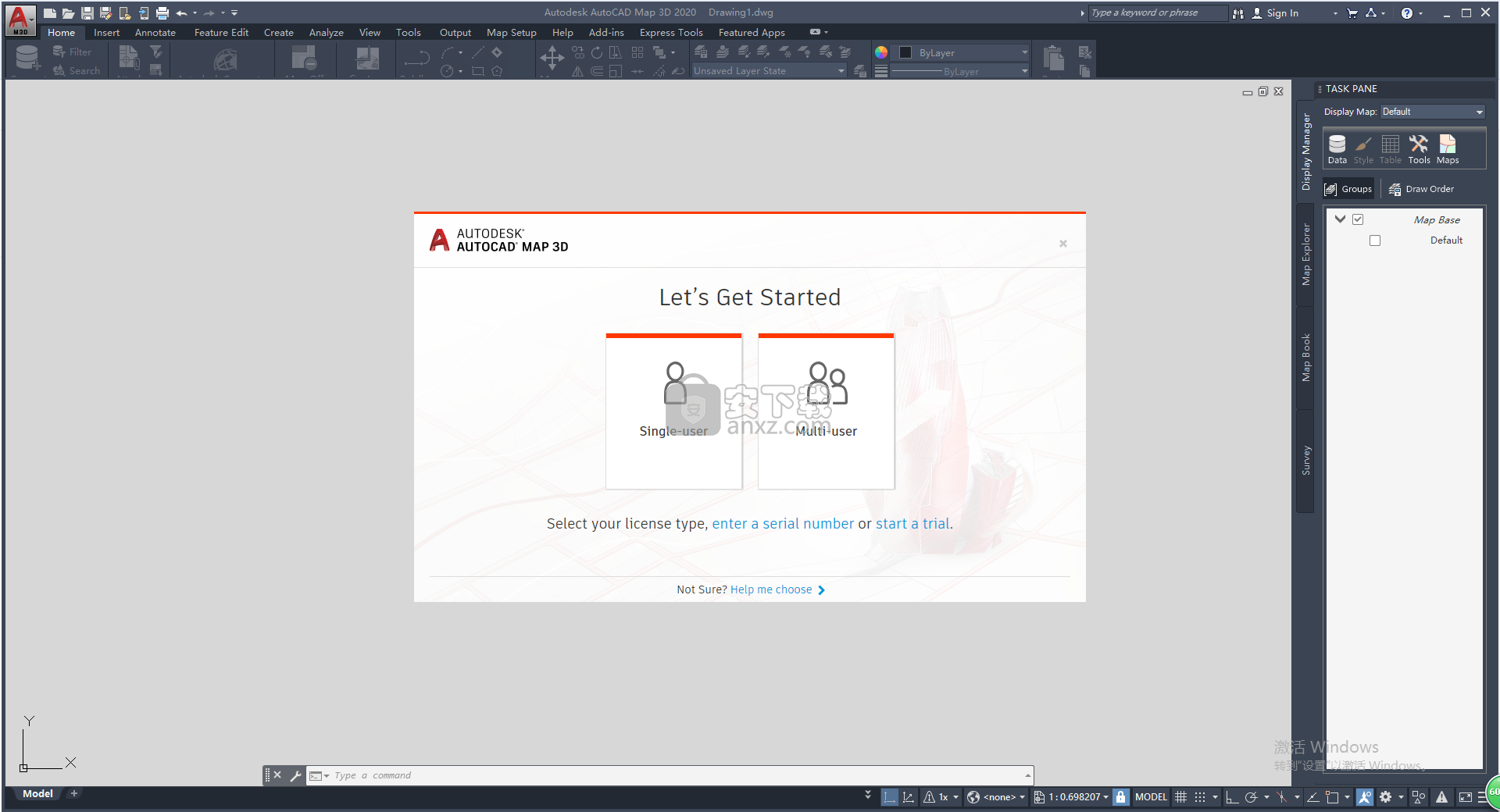This screenshot has height=812, width=1500.
Task: Click the enter a serial number link
Action: click(783, 524)
